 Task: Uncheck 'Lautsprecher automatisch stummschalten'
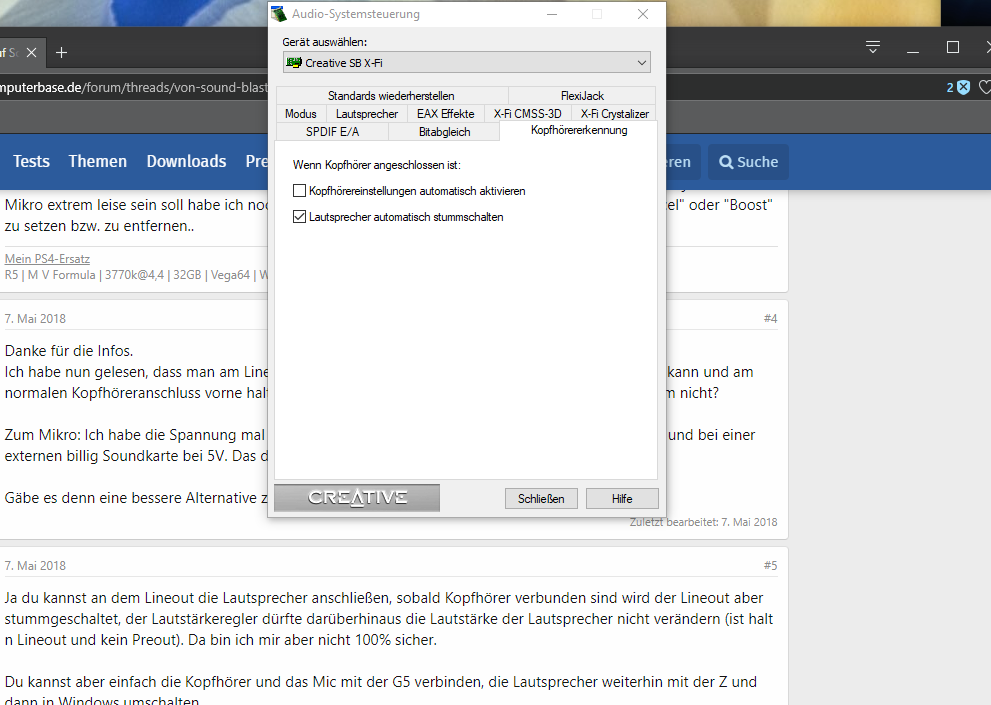(x=300, y=217)
